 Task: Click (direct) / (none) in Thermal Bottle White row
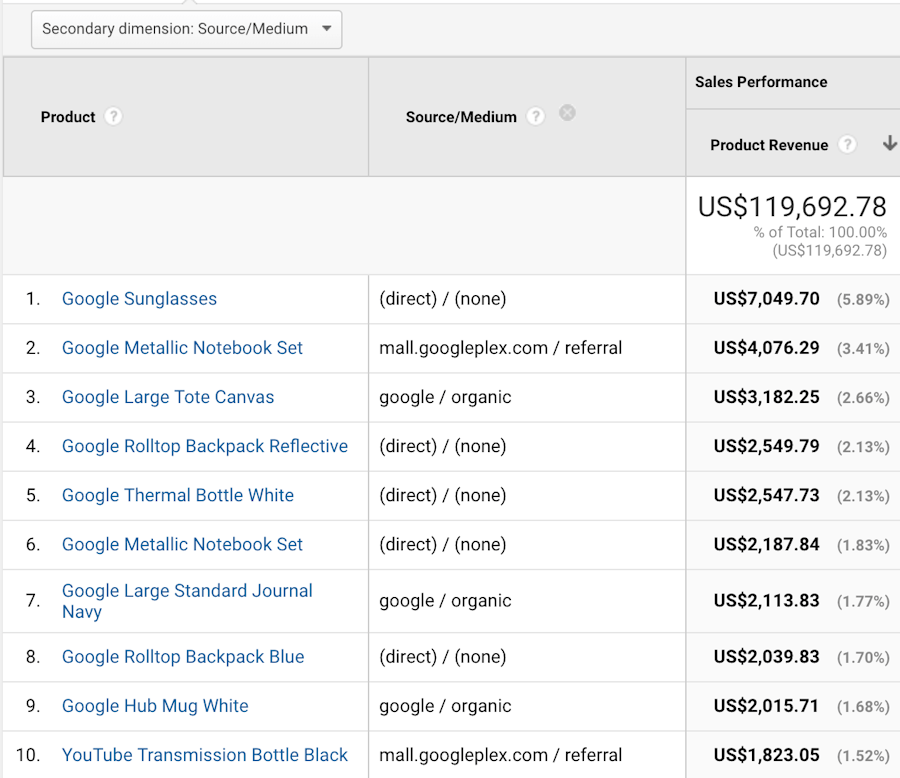tap(443, 496)
